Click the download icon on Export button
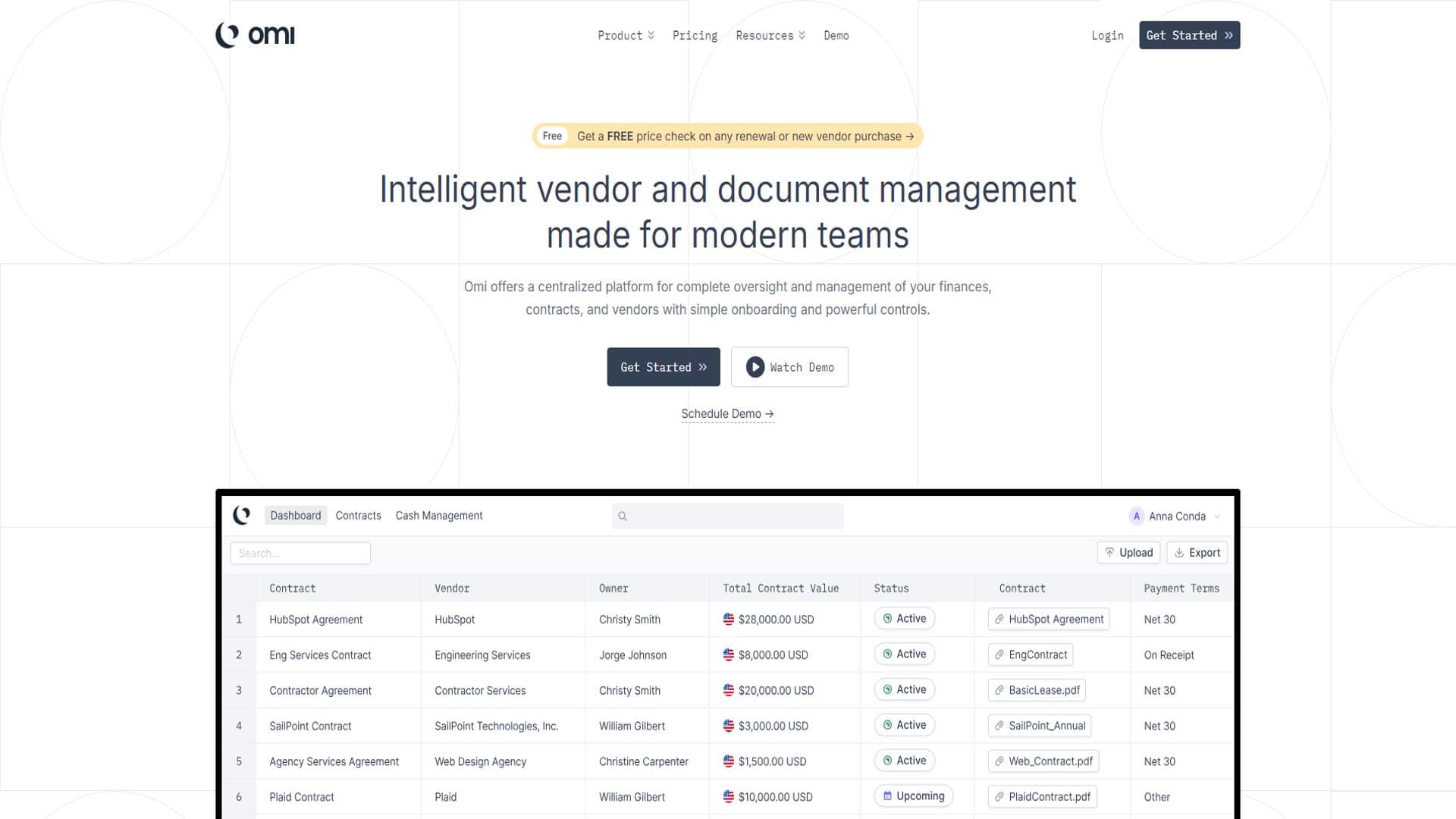1456x819 pixels. [x=1179, y=553]
